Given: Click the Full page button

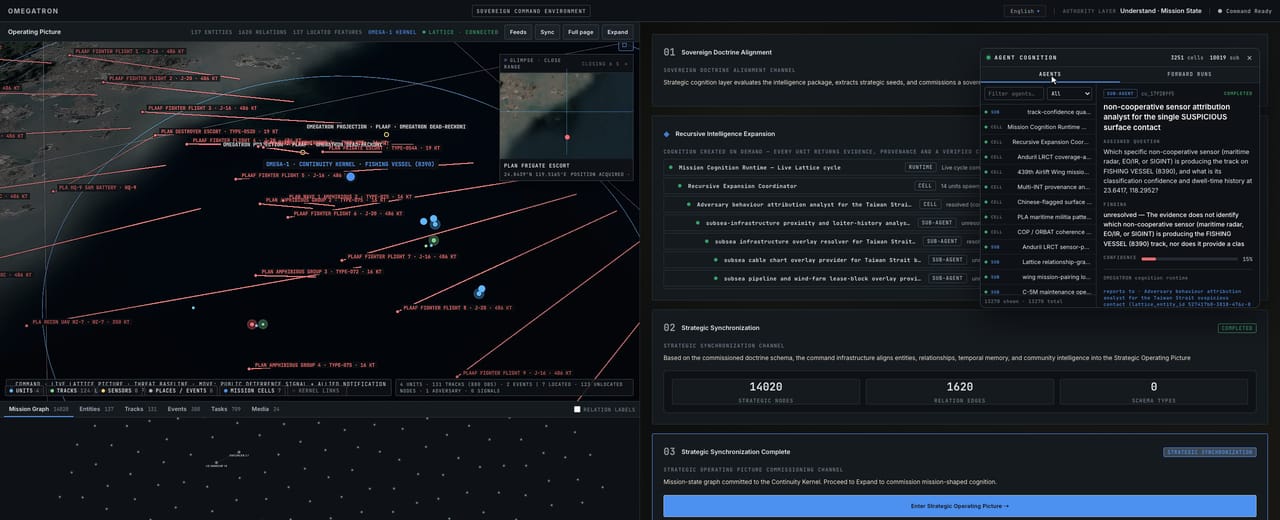Looking at the screenshot, I should (x=581, y=32).
